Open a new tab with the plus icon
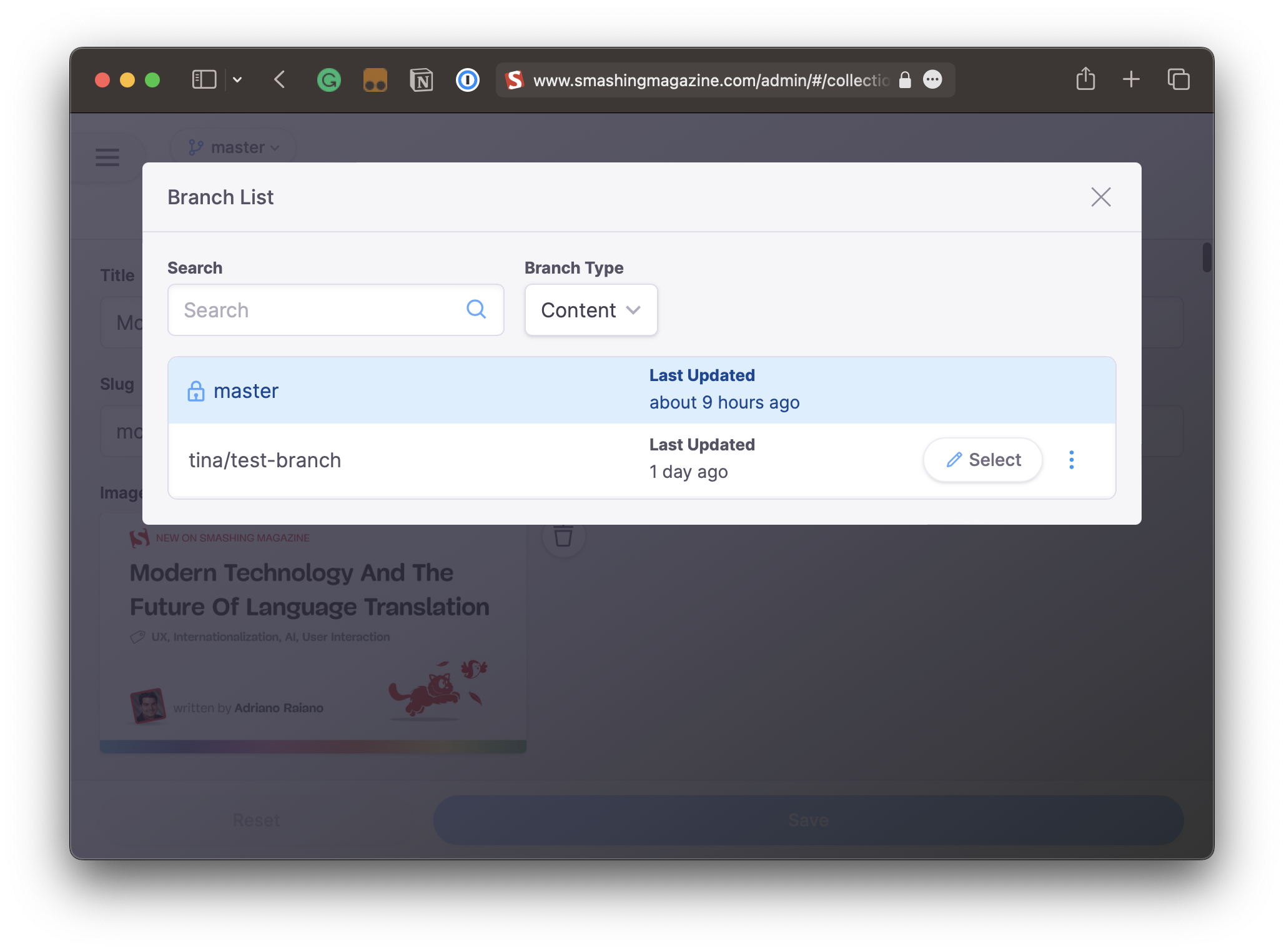This screenshot has width=1284, height=952. pos(1131,80)
